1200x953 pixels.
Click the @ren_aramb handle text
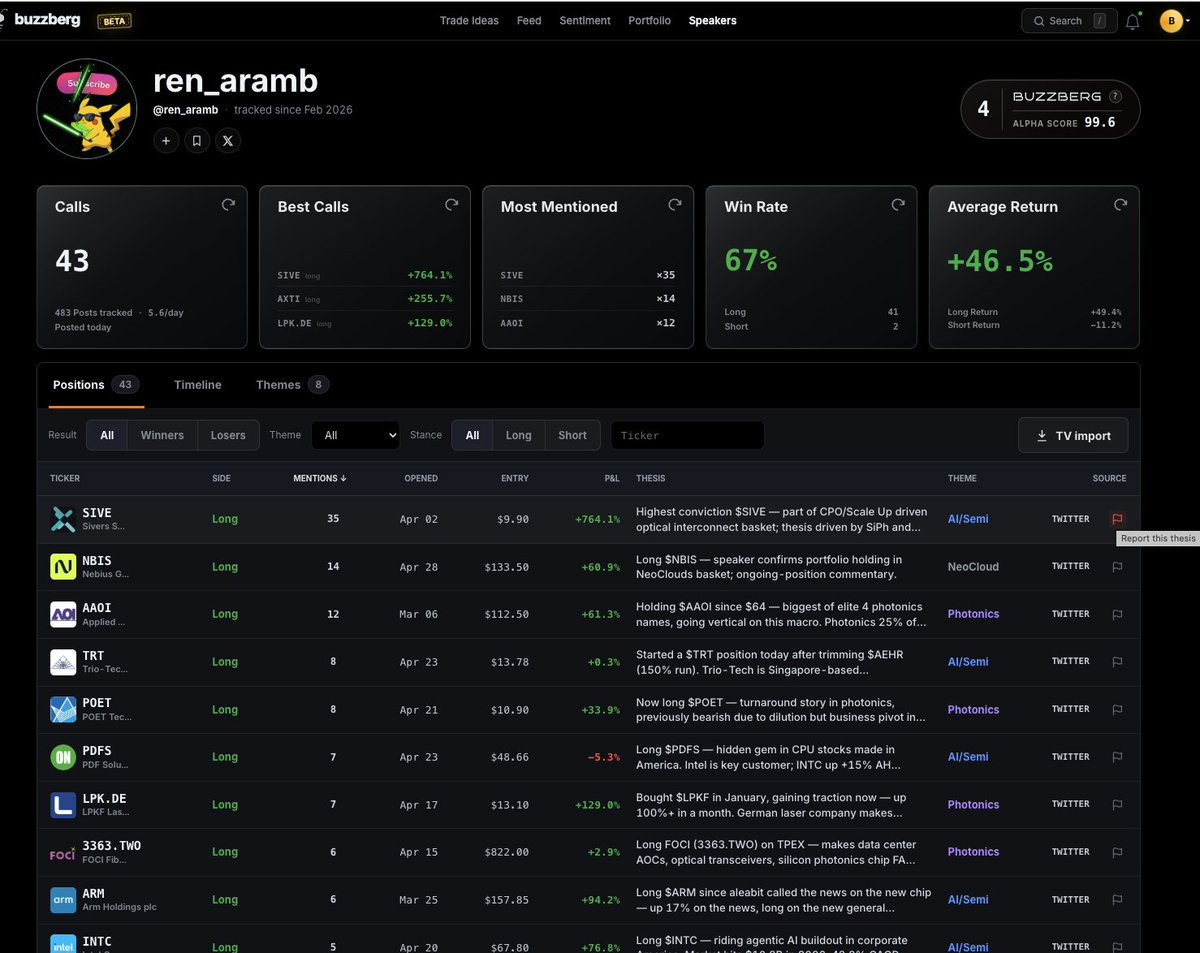click(x=186, y=110)
